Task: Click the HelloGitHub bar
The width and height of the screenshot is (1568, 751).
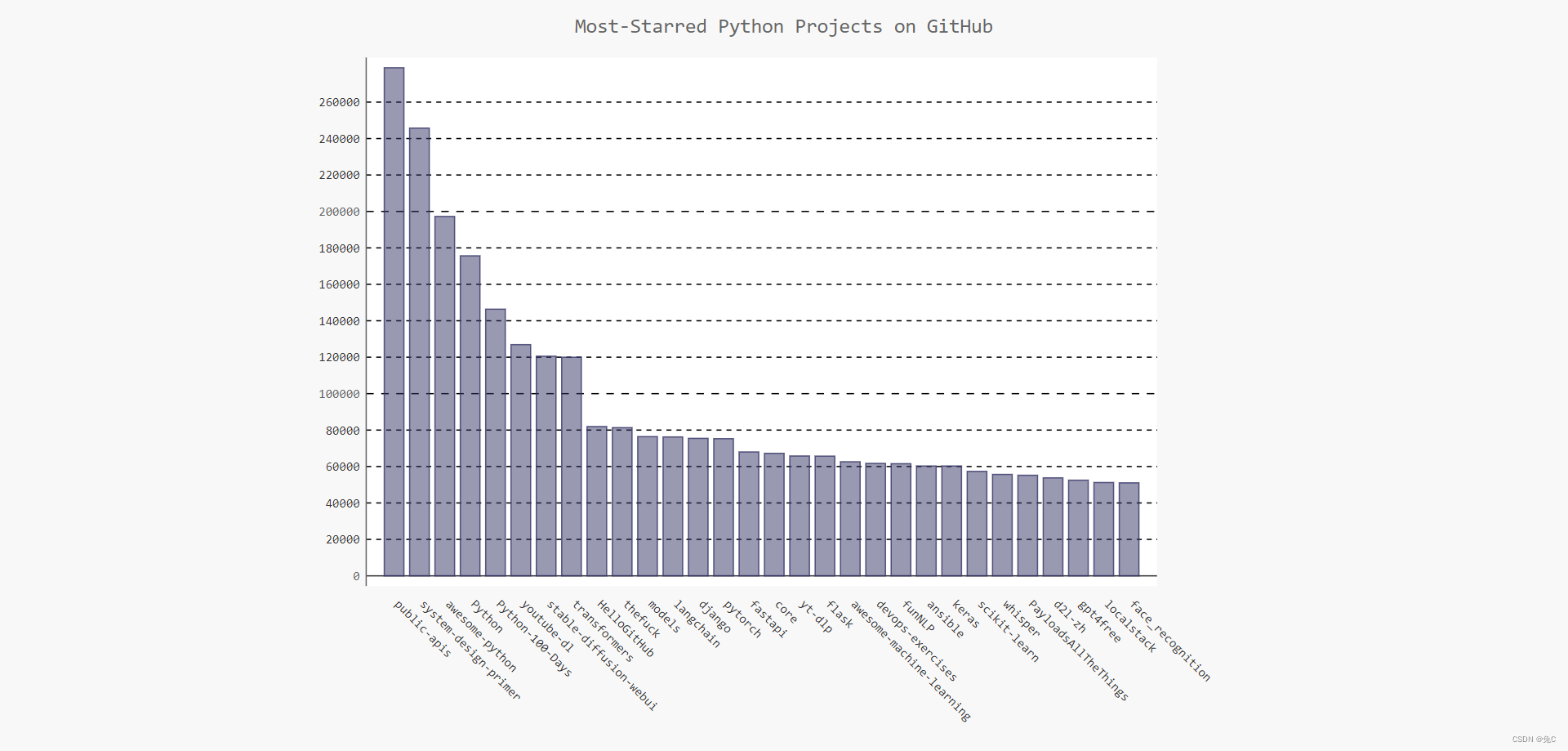Action: pos(597,501)
